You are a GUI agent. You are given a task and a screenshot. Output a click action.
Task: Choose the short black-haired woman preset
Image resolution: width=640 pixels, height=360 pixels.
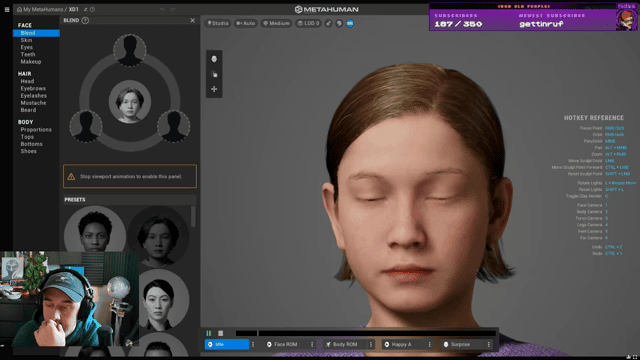click(x=164, y=300)
